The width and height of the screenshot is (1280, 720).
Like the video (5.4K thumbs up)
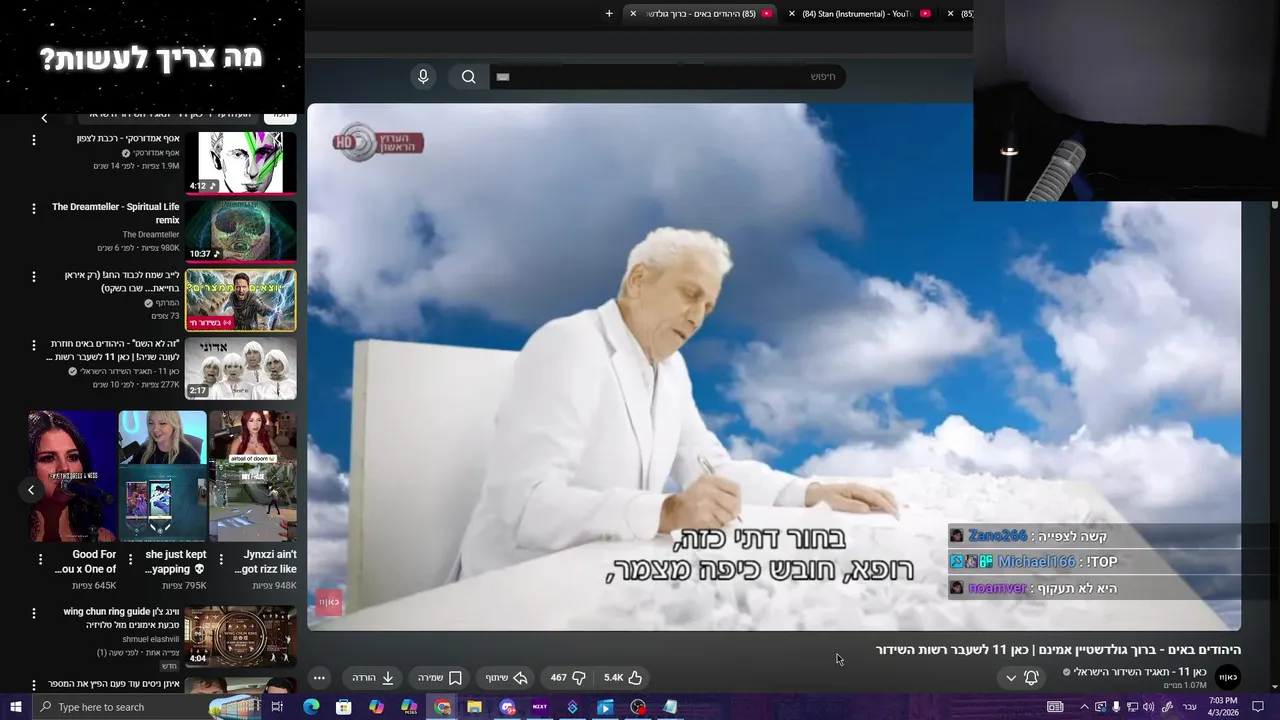pyautogui.click(x=623, y=677)
